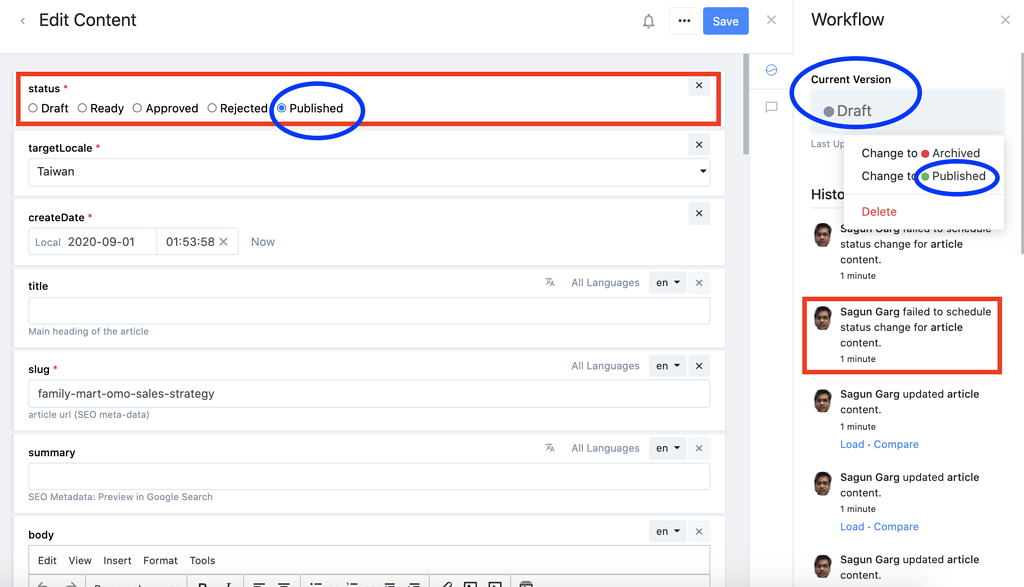
Task: Click the translate icon beside the title field
Action: click(x=549, y=282)
